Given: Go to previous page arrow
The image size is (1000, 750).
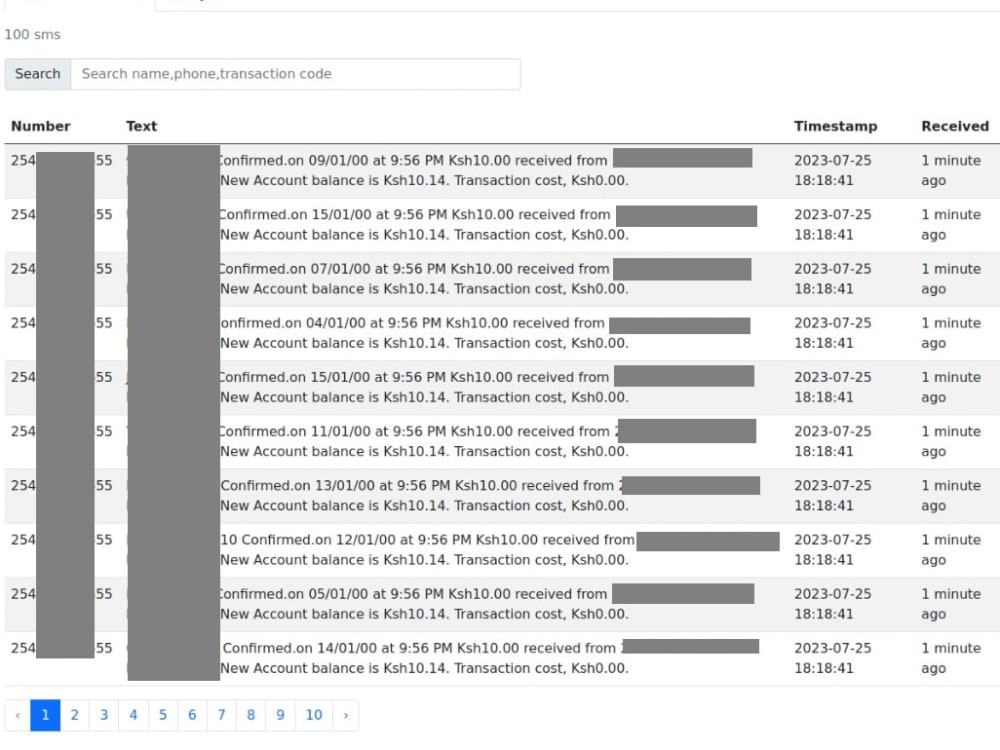Looking at the screenshot, I should click(18, 715).
